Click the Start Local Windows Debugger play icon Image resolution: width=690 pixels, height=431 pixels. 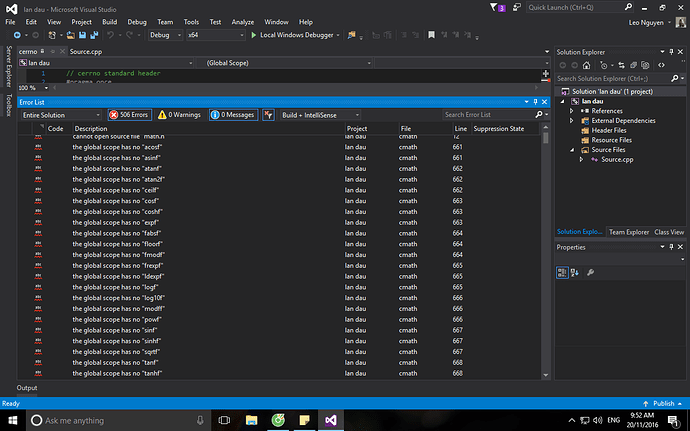pos(254,34)
